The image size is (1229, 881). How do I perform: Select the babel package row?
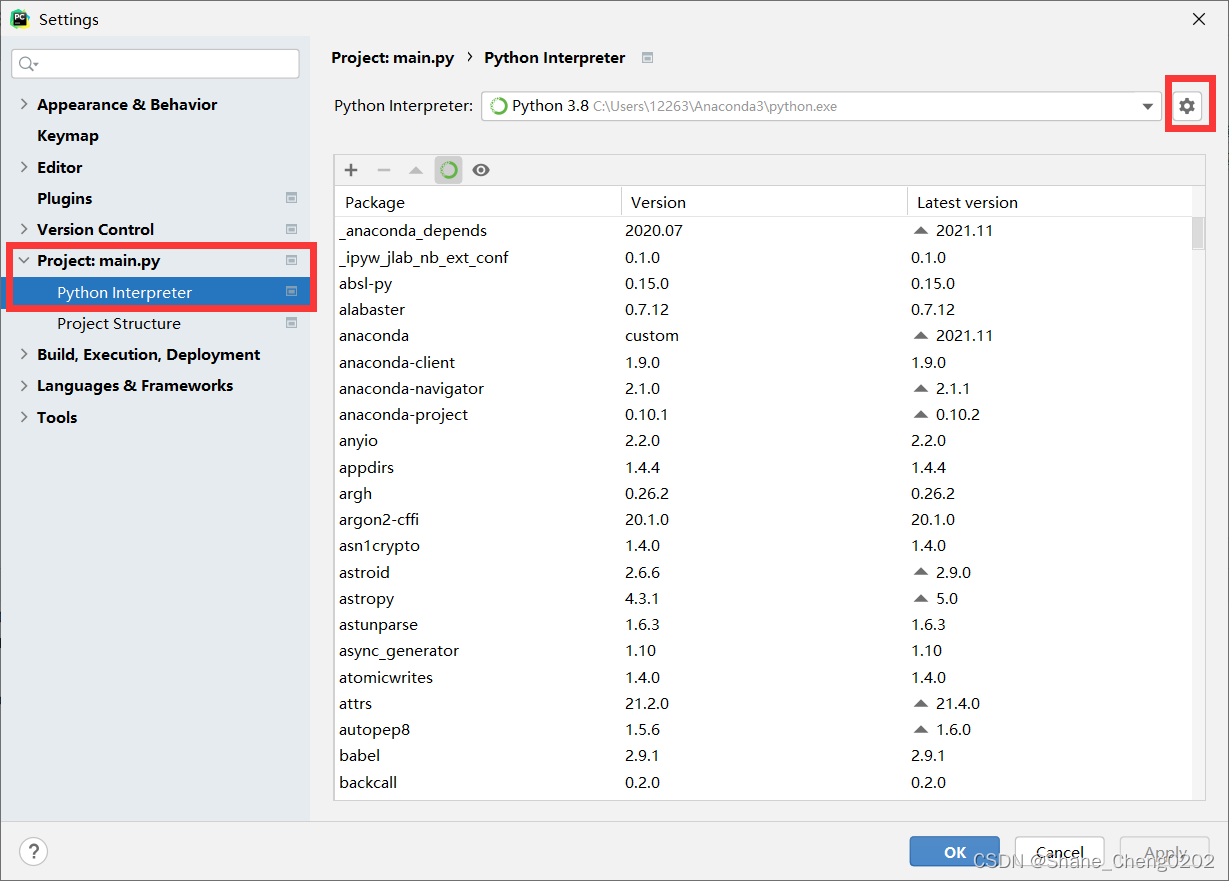[x=763, y=755]
